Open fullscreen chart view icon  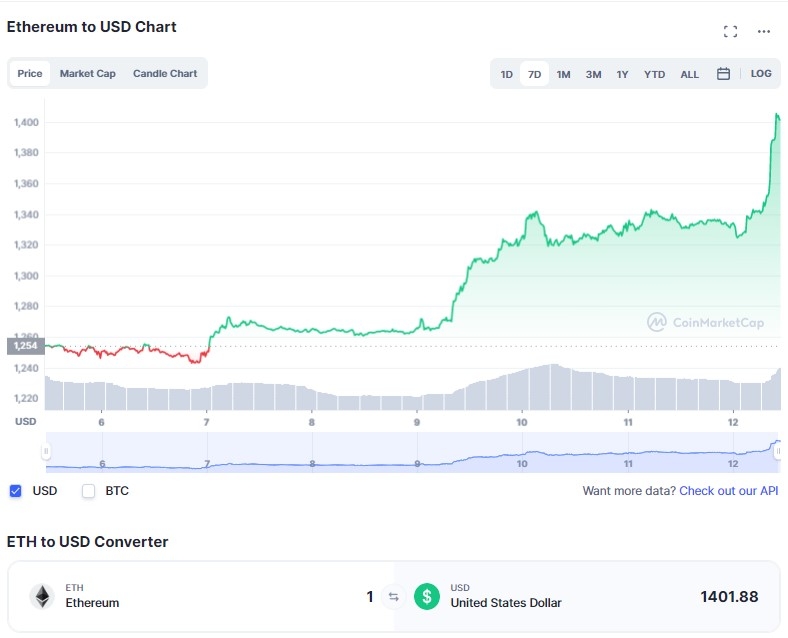click(x=730, y=32)
